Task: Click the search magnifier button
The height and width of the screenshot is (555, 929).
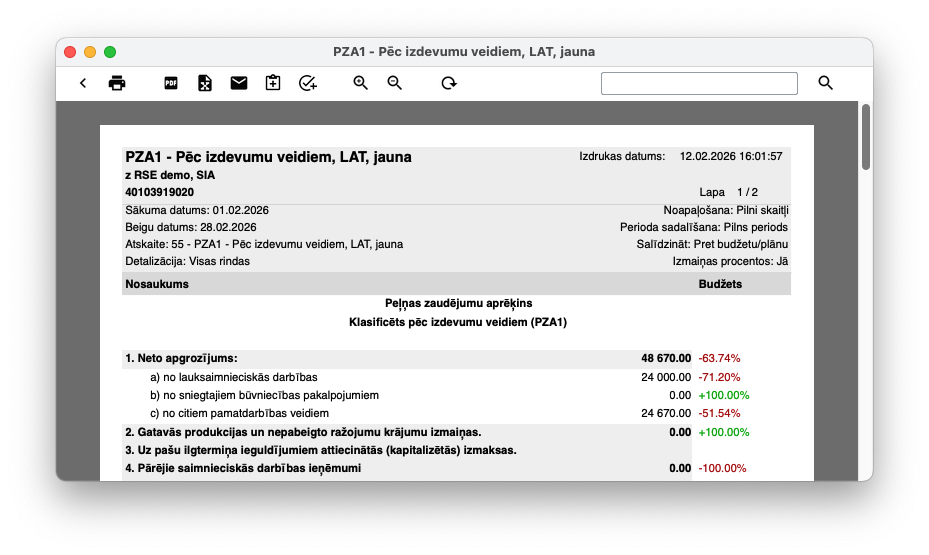Action: tap(825, 83)
